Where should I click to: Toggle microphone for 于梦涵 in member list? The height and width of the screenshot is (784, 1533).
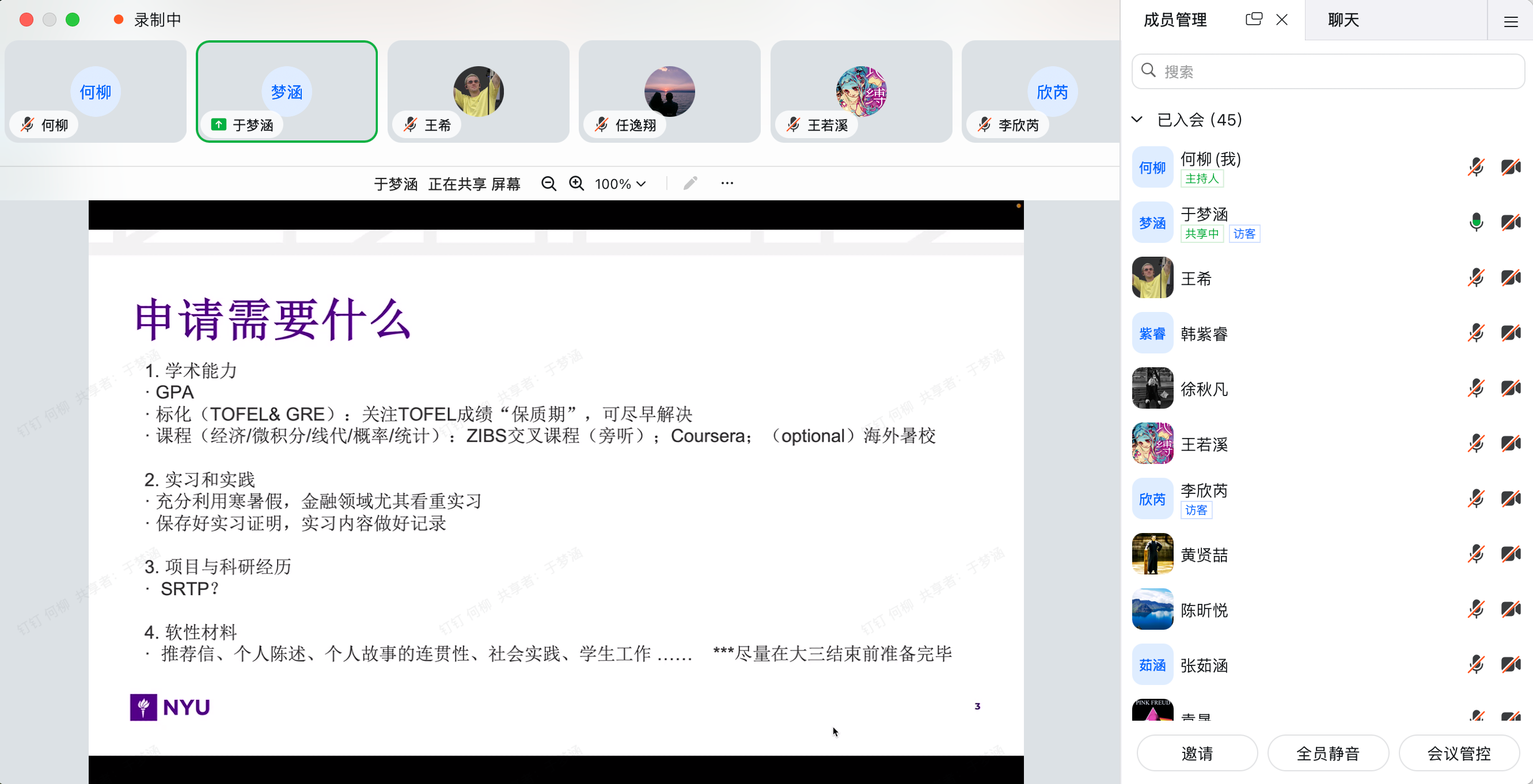click(1476, 222)
